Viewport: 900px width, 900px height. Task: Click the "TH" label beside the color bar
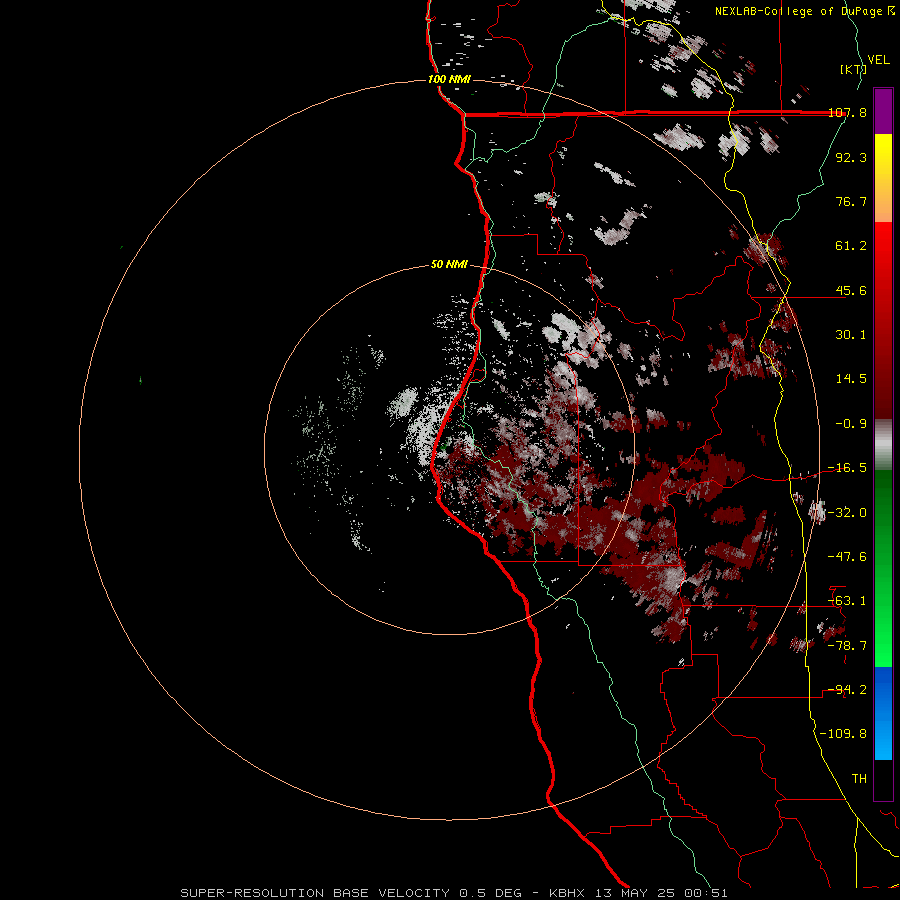[859, 779]
